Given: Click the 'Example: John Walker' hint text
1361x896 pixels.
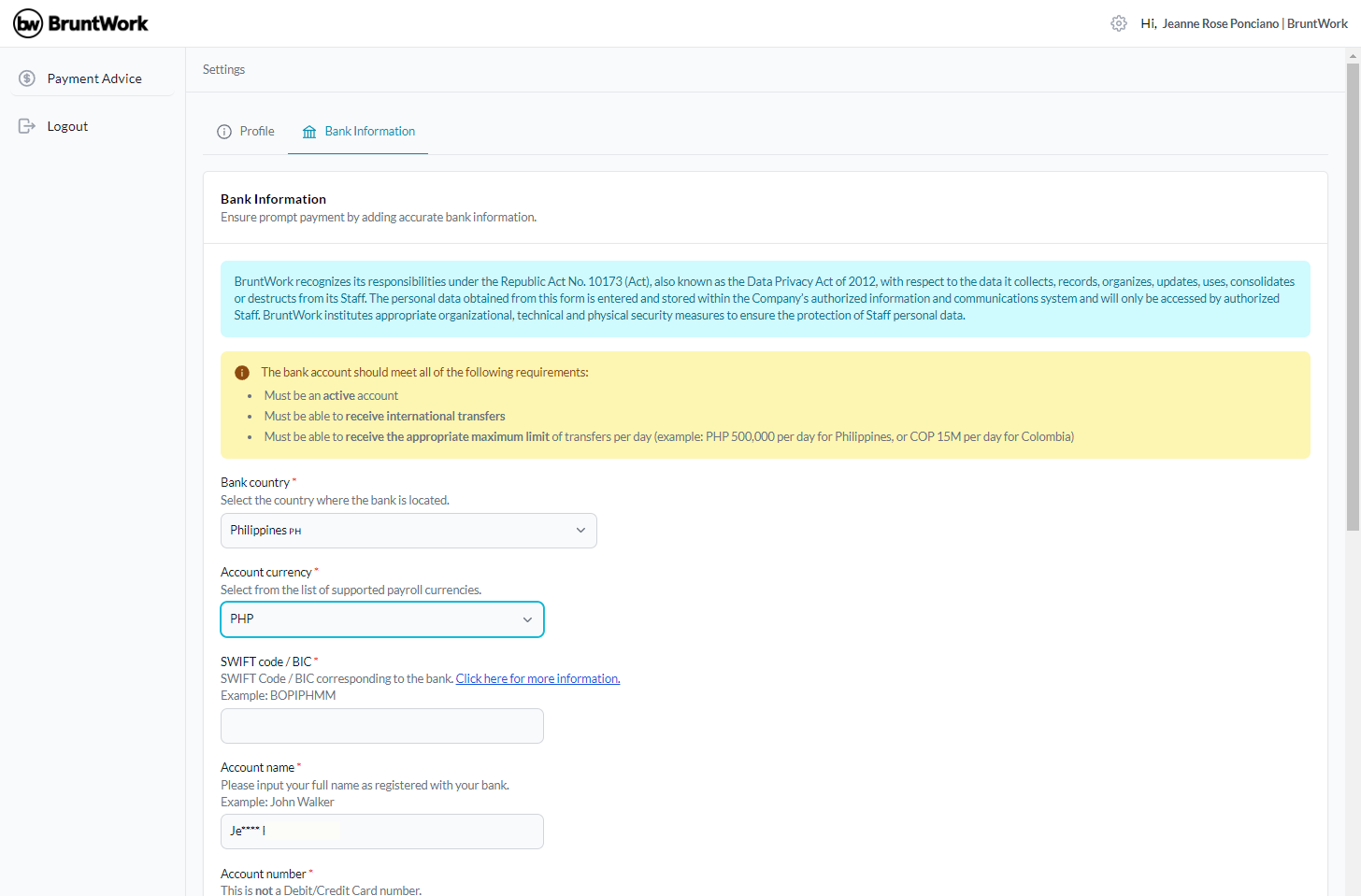Looking at the screenshot, I should point(277,803).
